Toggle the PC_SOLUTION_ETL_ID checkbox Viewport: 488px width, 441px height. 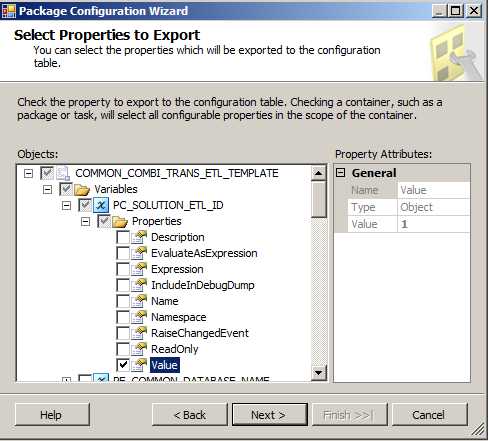pos(85,205)
